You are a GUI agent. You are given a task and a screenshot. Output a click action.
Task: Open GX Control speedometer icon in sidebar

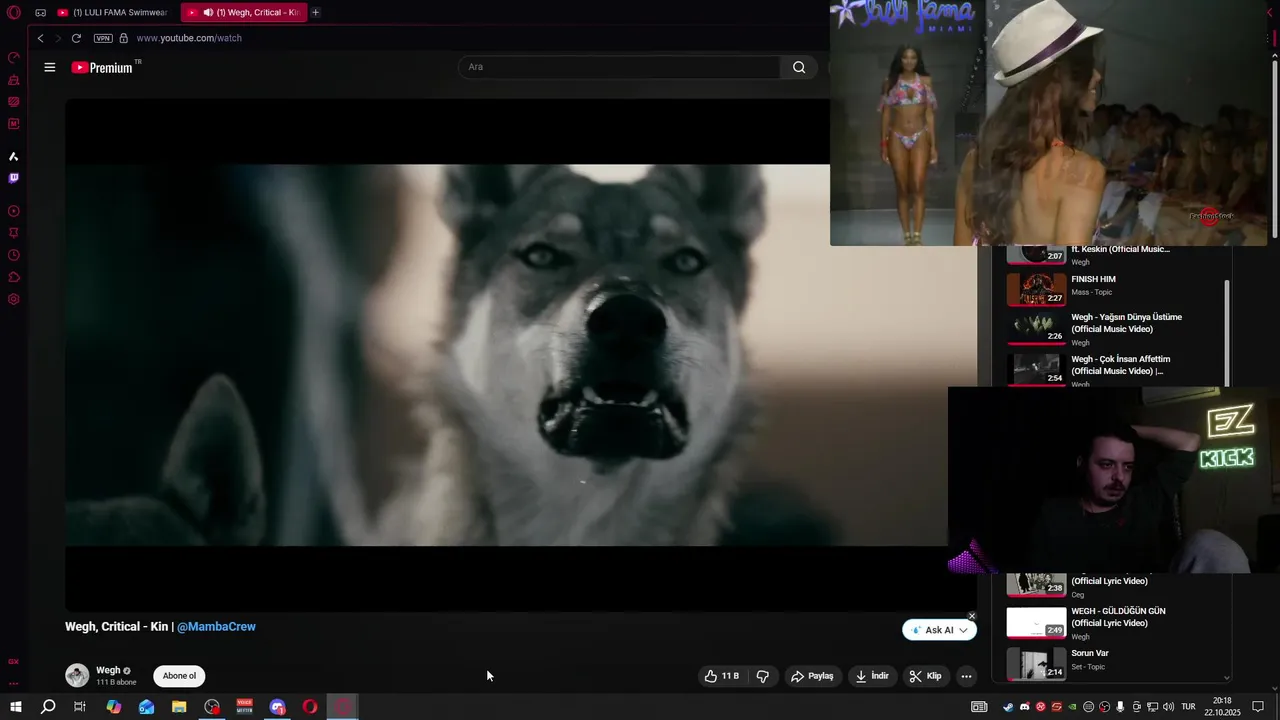[14, 57]
